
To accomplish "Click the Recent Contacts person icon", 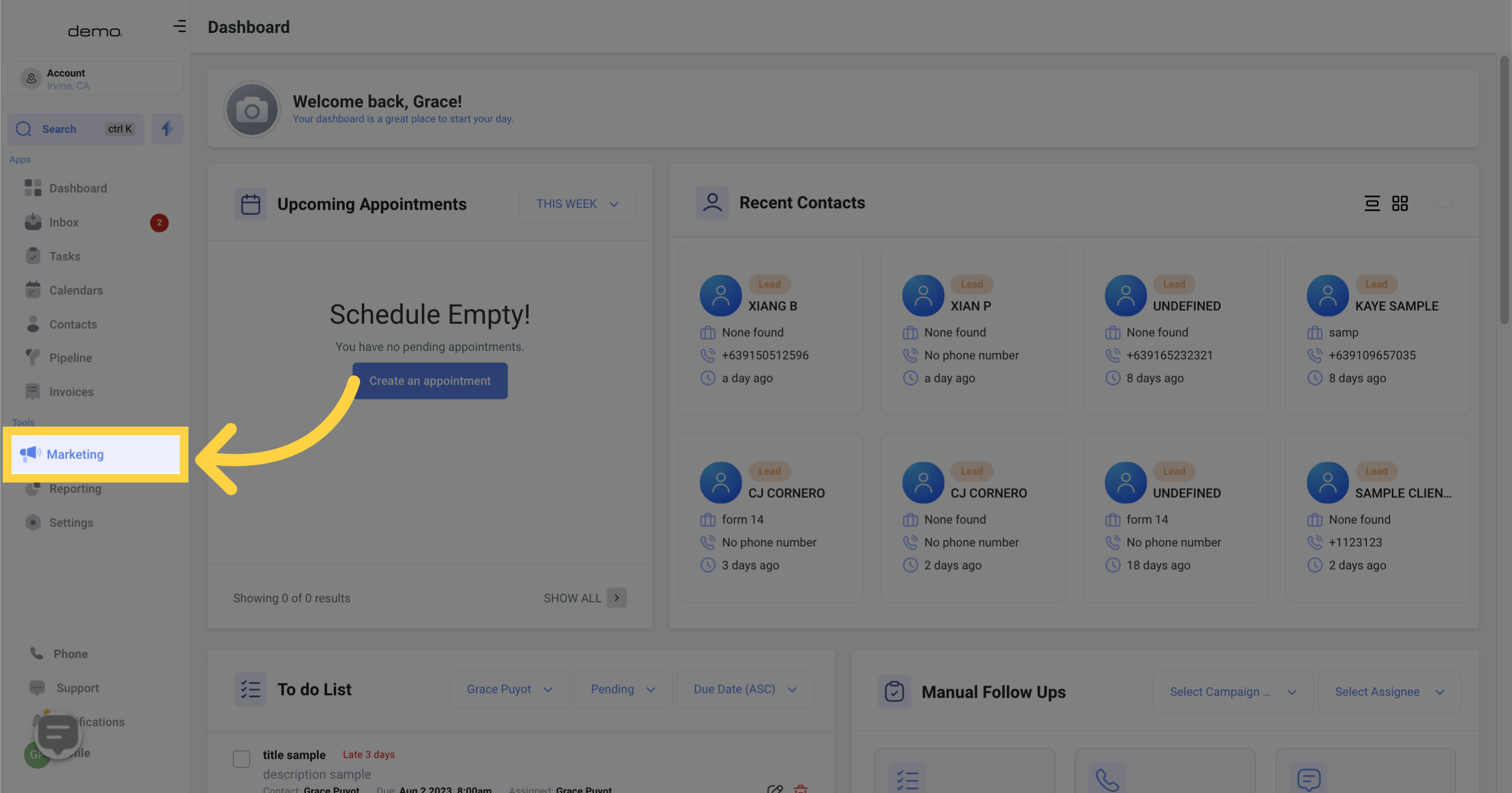I will tap(712, 203).
